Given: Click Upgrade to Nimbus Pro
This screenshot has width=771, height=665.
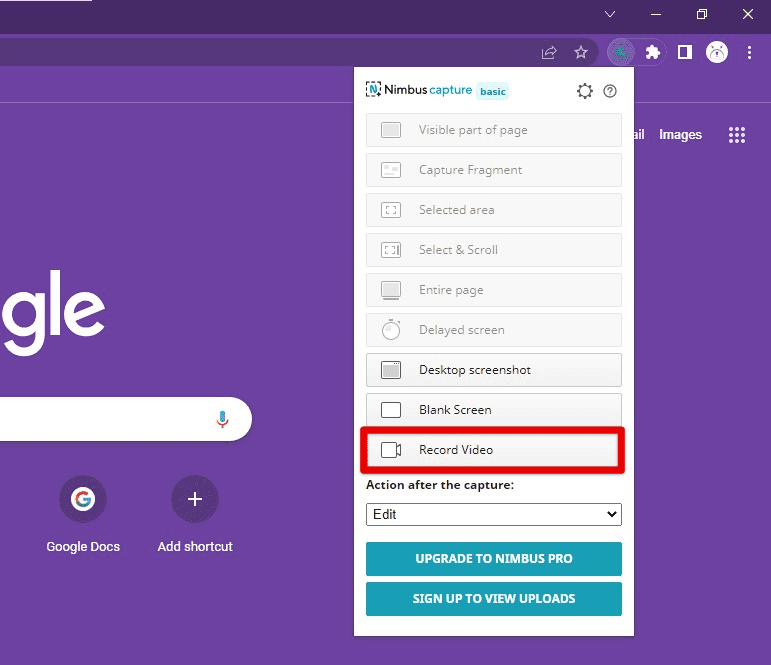Looking at the screenshot, I should pos(494,559).
